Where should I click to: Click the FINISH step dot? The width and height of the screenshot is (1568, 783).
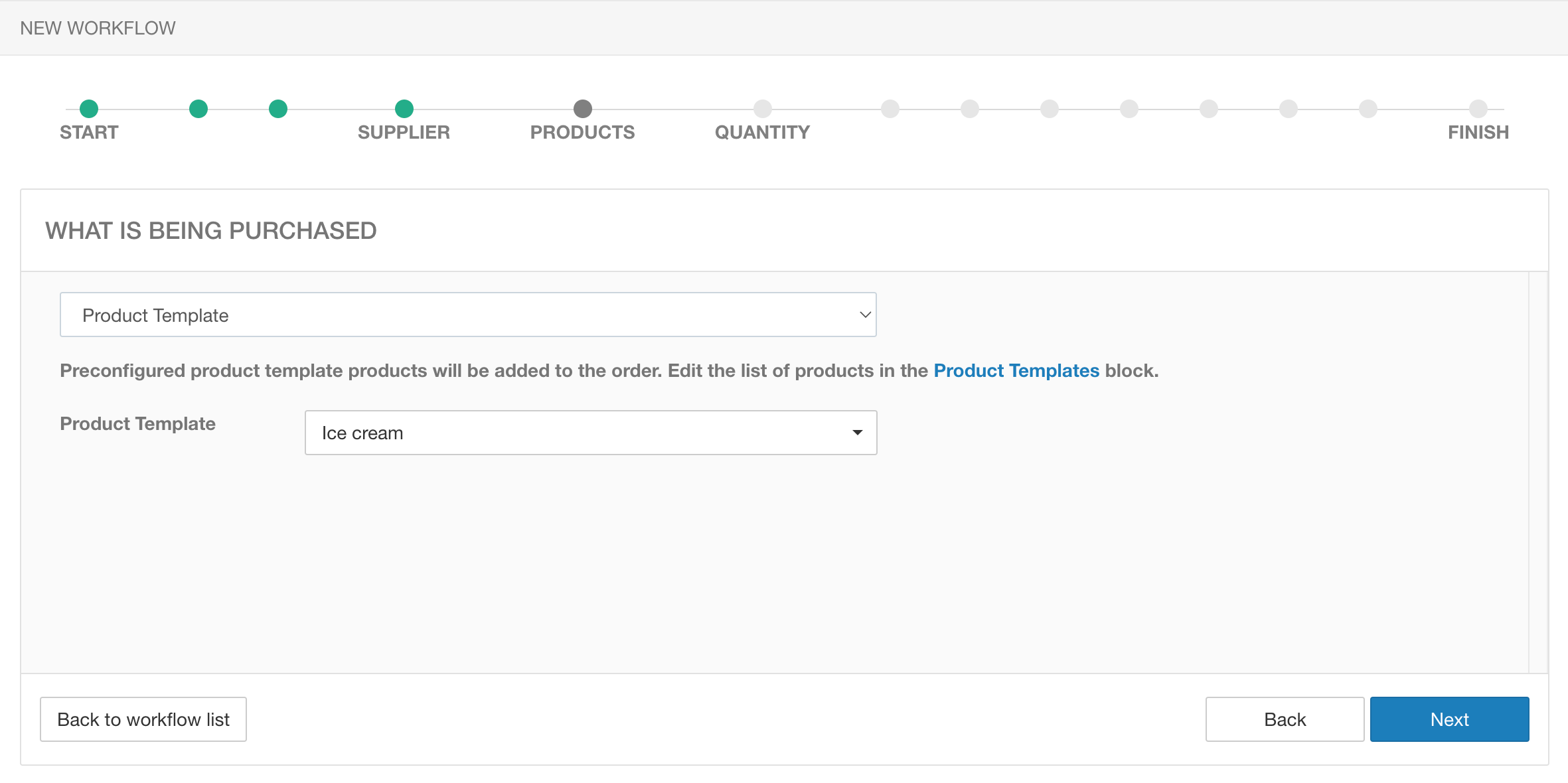click(1478, 109)
